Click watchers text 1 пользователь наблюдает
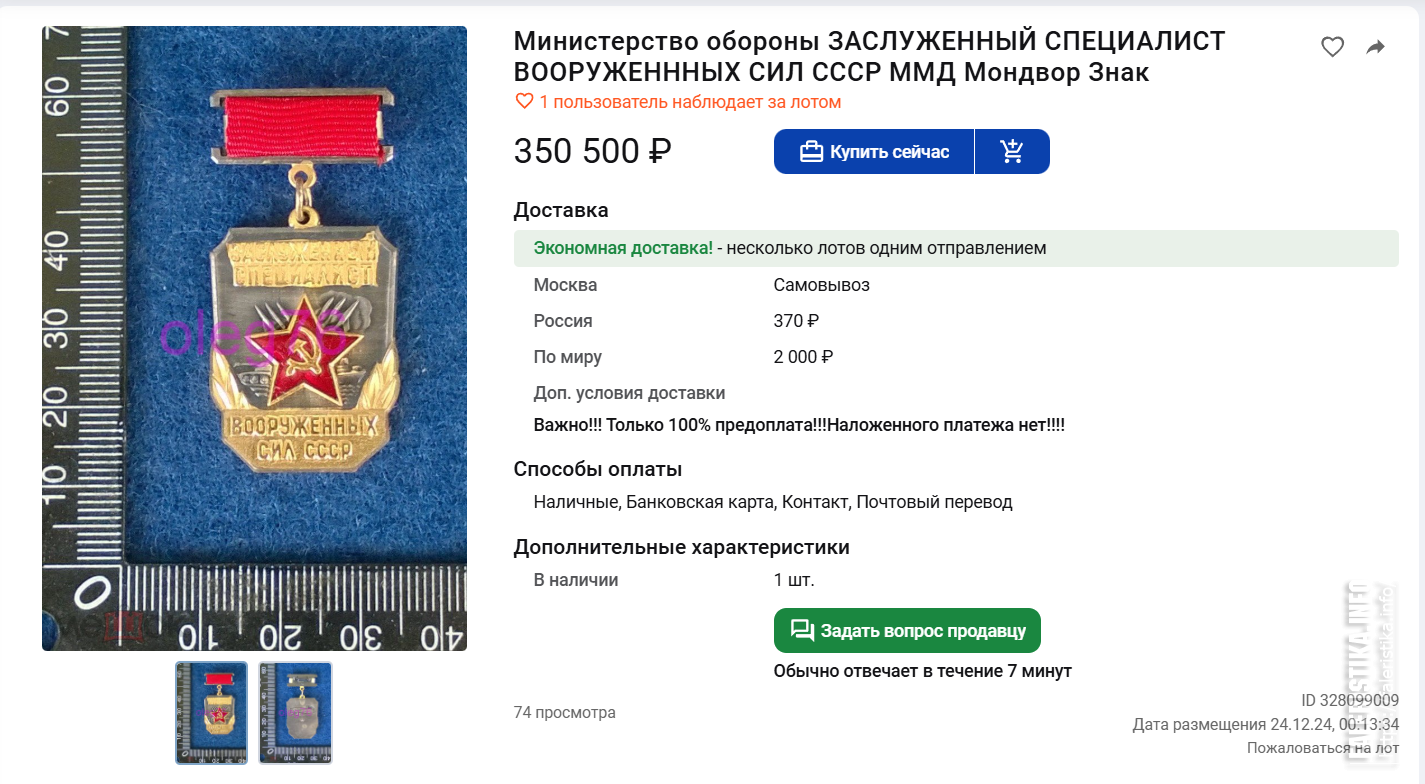The image size is (1425, 784). tap(690, 101)
